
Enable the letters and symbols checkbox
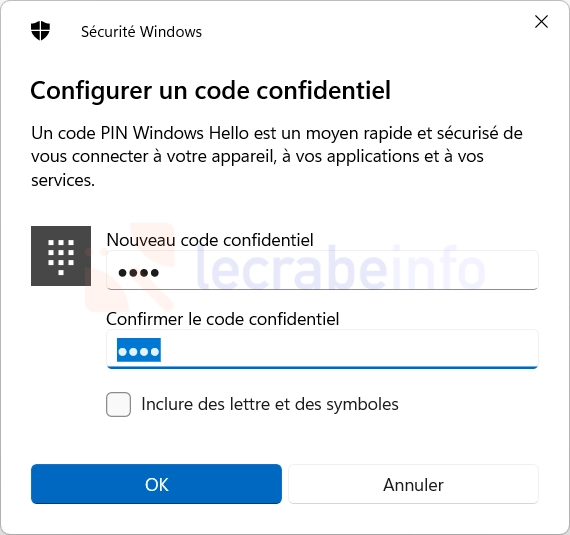[x=119, y=404]
